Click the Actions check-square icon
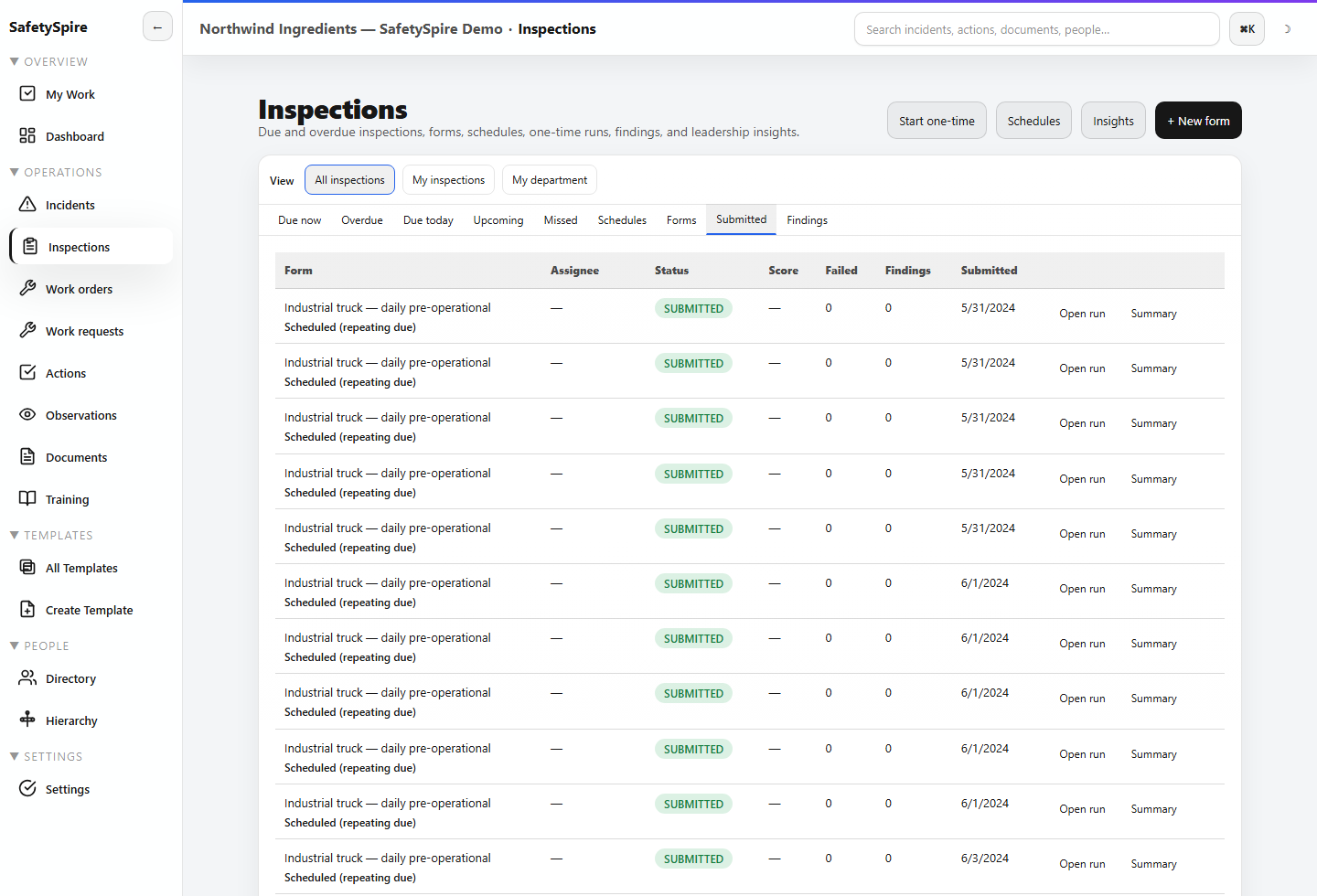This screenshot has height=896, width=1317. point(27,372)
